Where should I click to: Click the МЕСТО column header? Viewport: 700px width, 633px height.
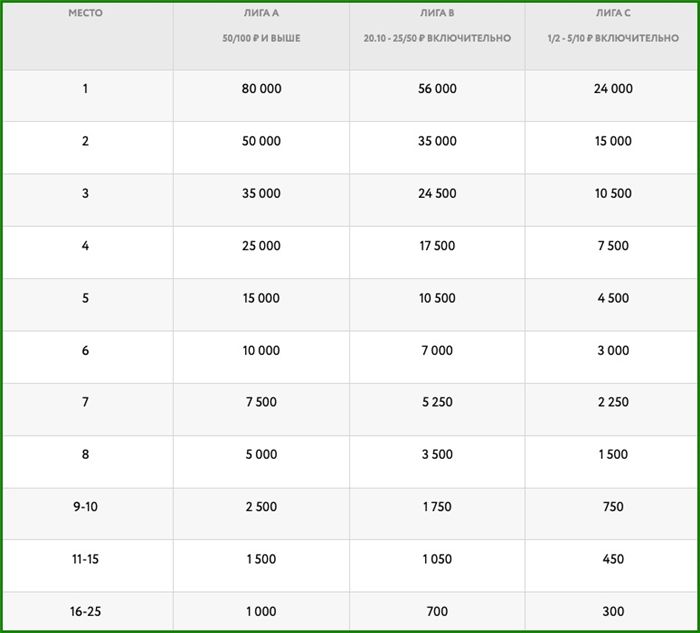[x=85, y=13]
